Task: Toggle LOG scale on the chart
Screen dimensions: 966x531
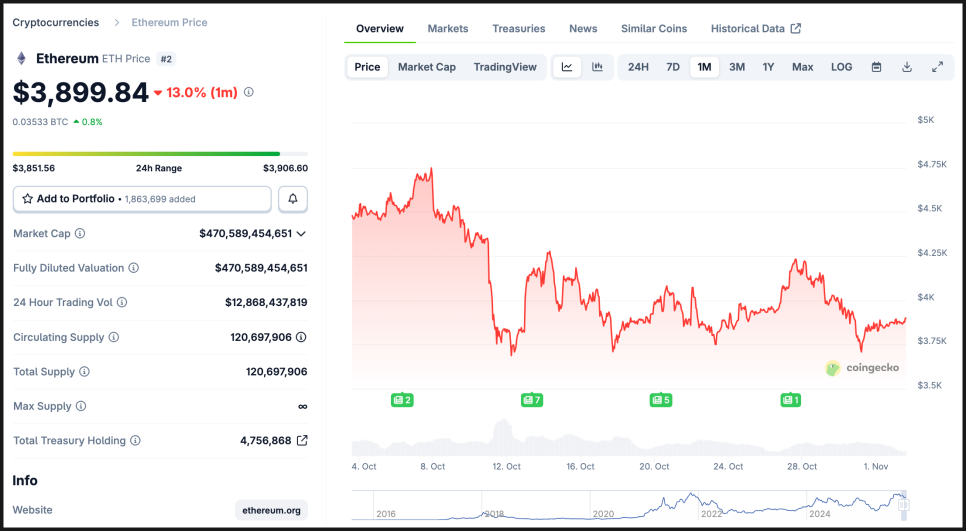Action: pos(841,67)
